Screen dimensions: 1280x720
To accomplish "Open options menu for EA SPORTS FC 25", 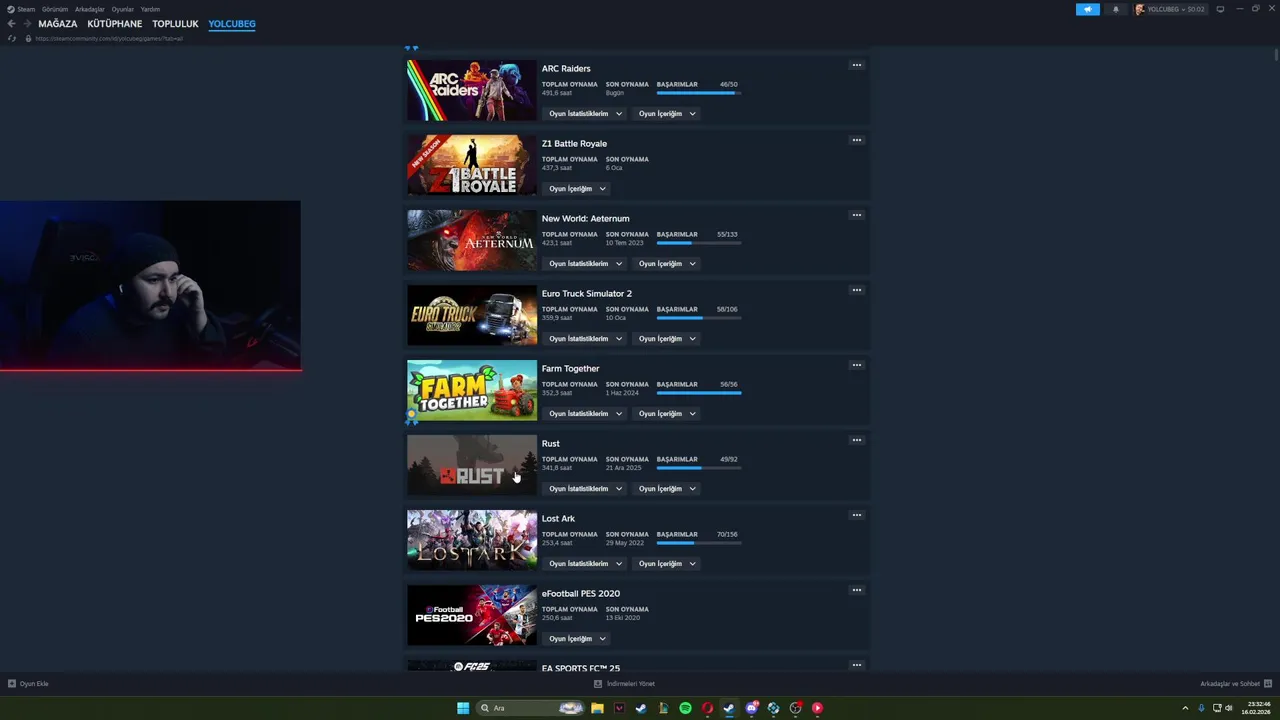I will coord(856,665).
